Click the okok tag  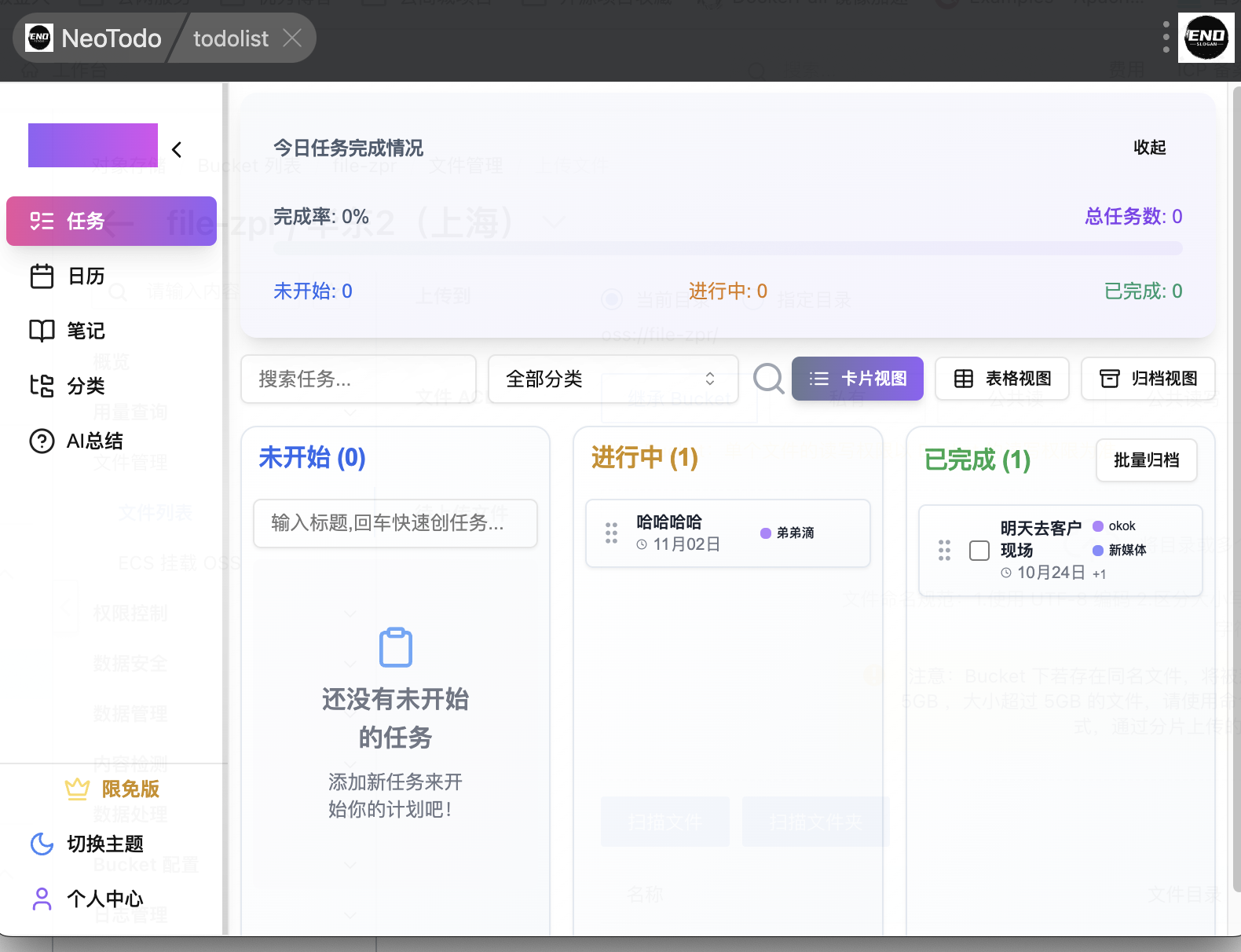click(1122, 526)
